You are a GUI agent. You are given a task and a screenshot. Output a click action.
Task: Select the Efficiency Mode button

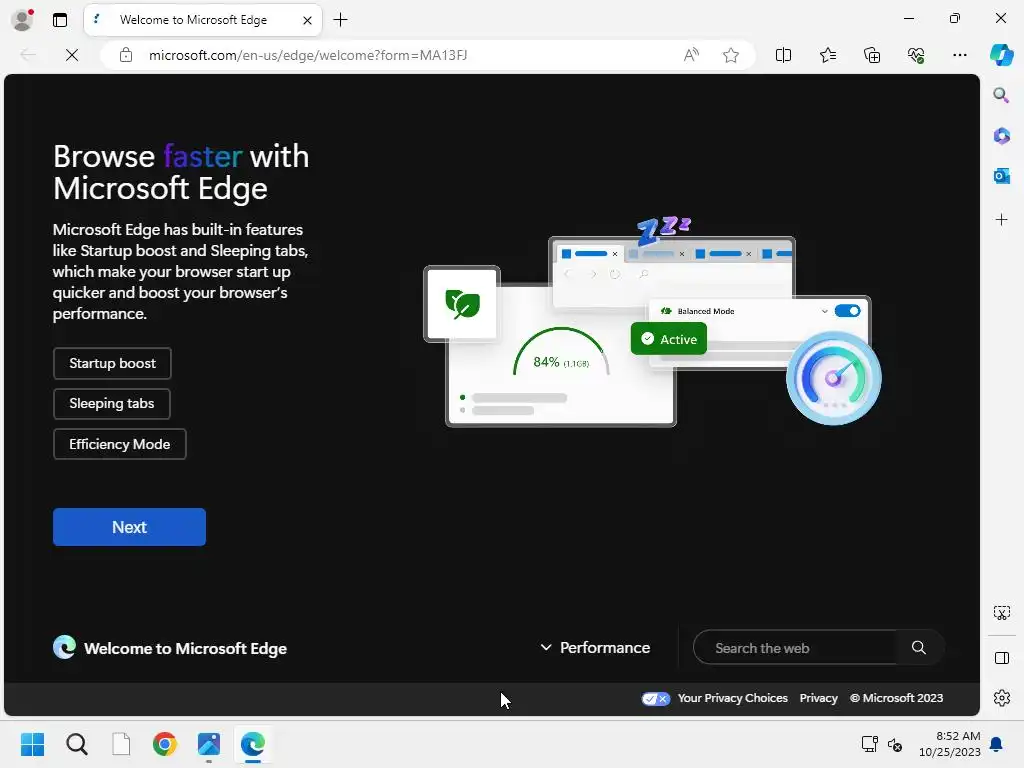click(120, 444)
